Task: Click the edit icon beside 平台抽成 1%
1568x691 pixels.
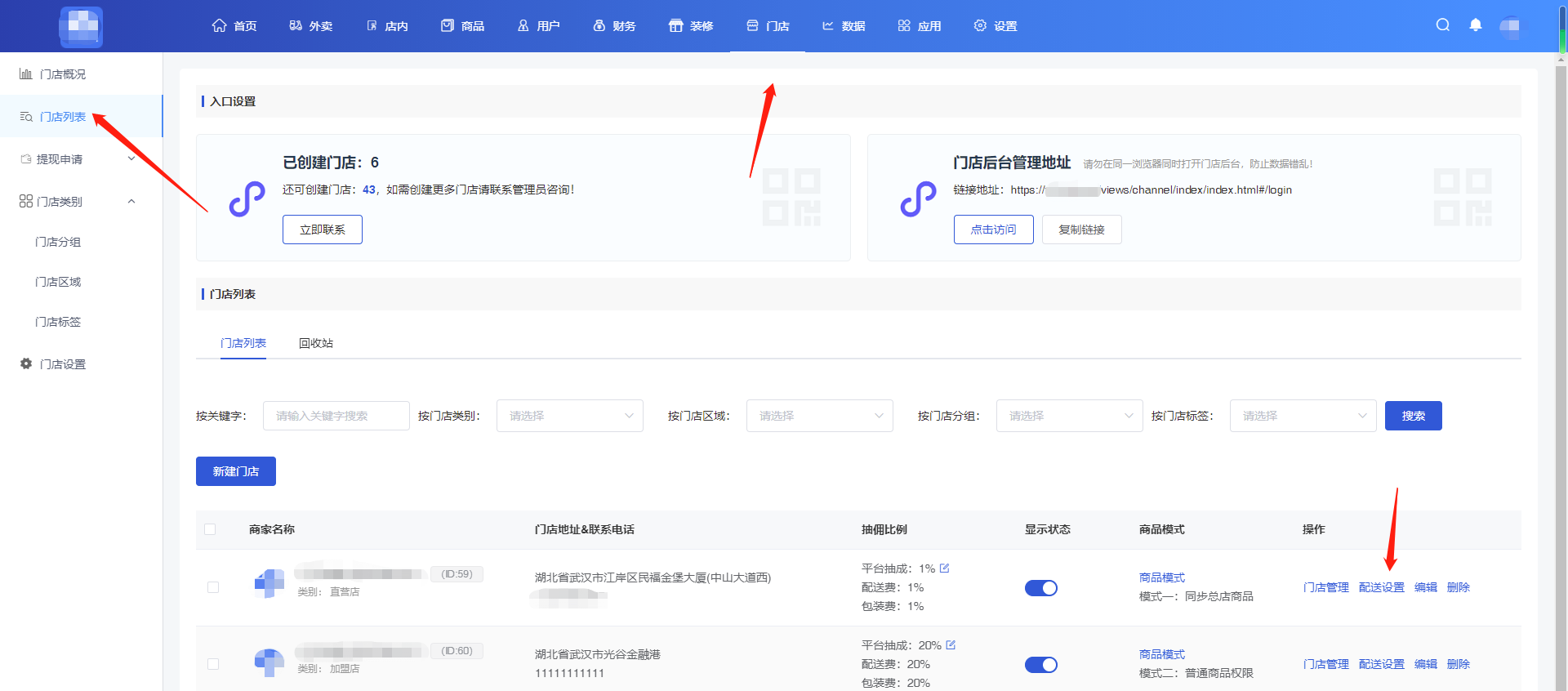Action: tap(945, 568)
